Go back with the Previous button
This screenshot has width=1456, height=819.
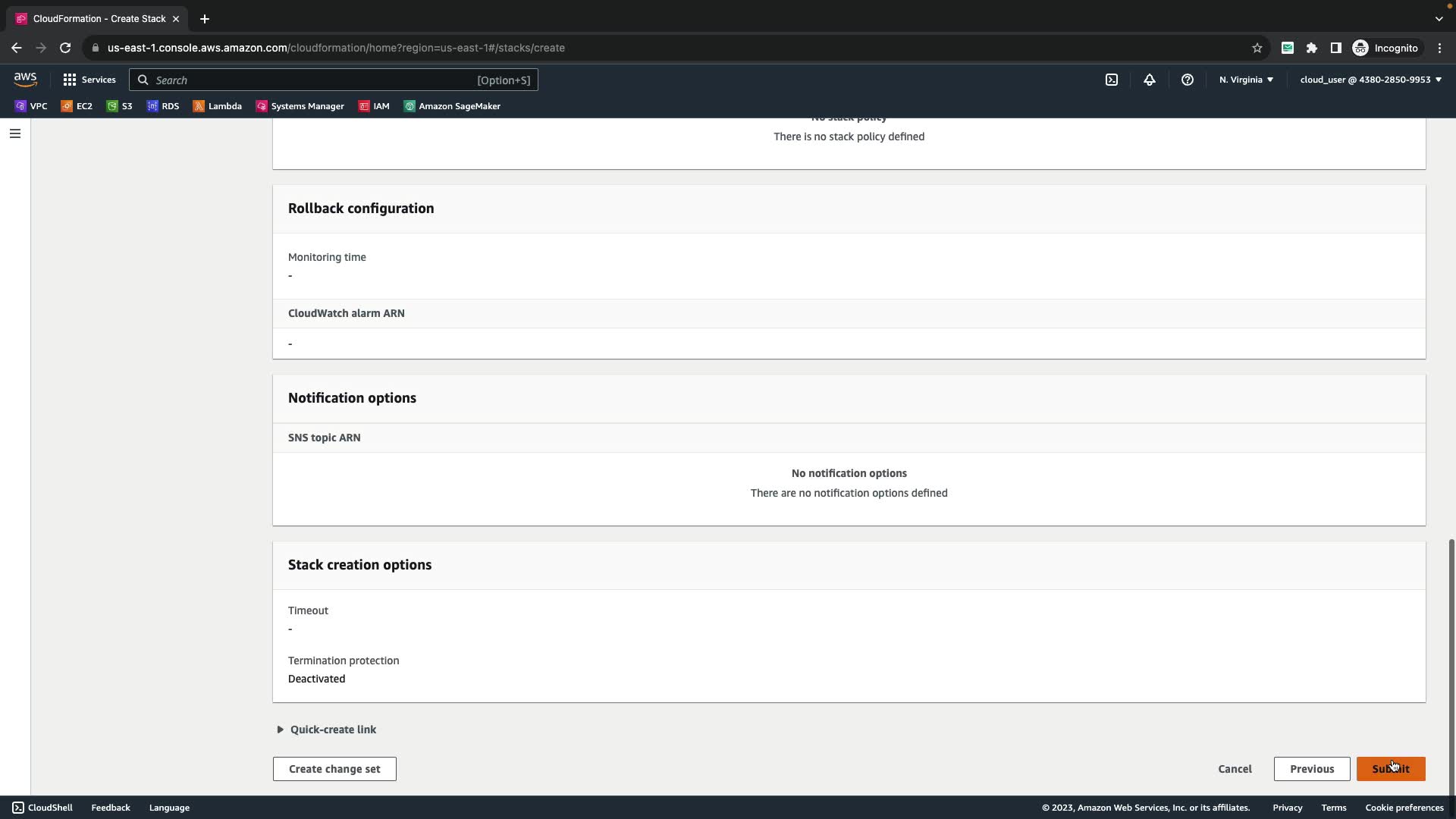(1311, 769)
